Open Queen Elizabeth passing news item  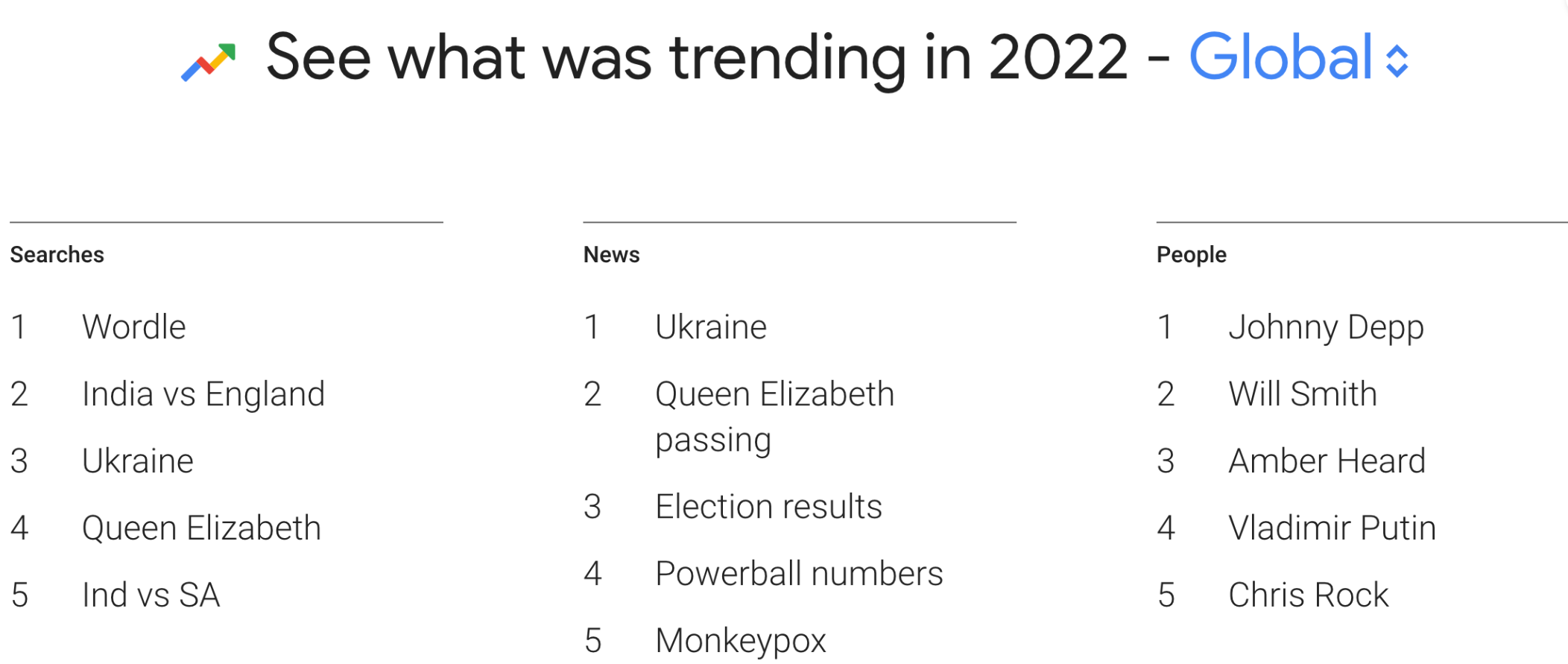[775, 417]
